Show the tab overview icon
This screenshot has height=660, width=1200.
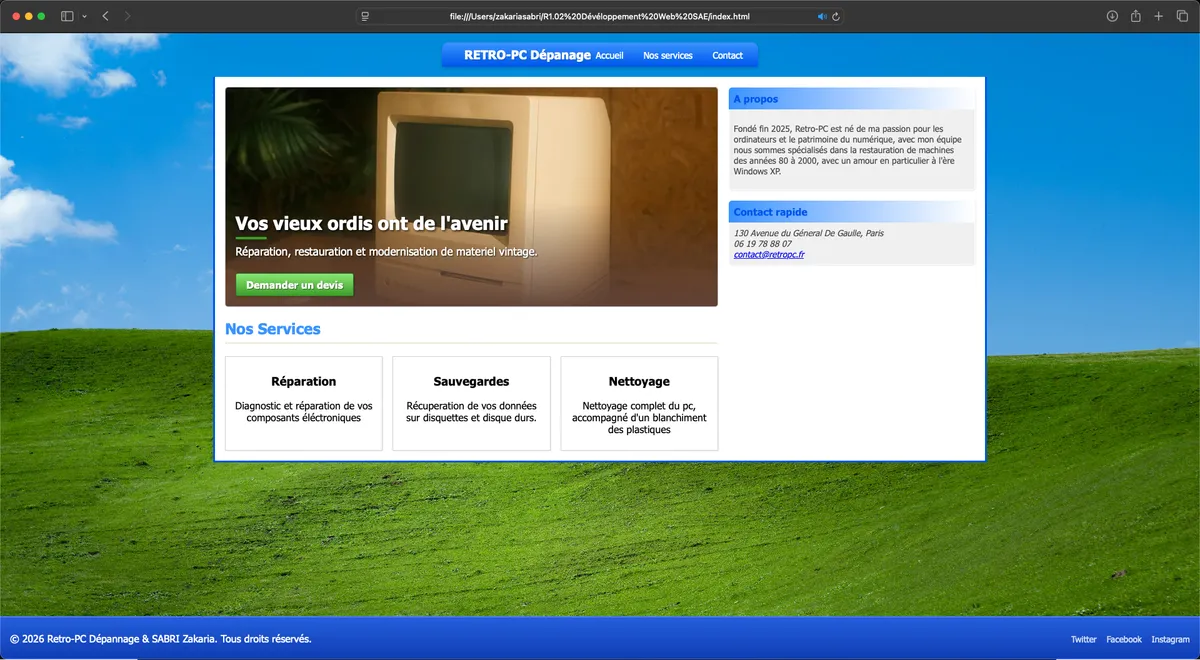click(x=1181, y=16)
